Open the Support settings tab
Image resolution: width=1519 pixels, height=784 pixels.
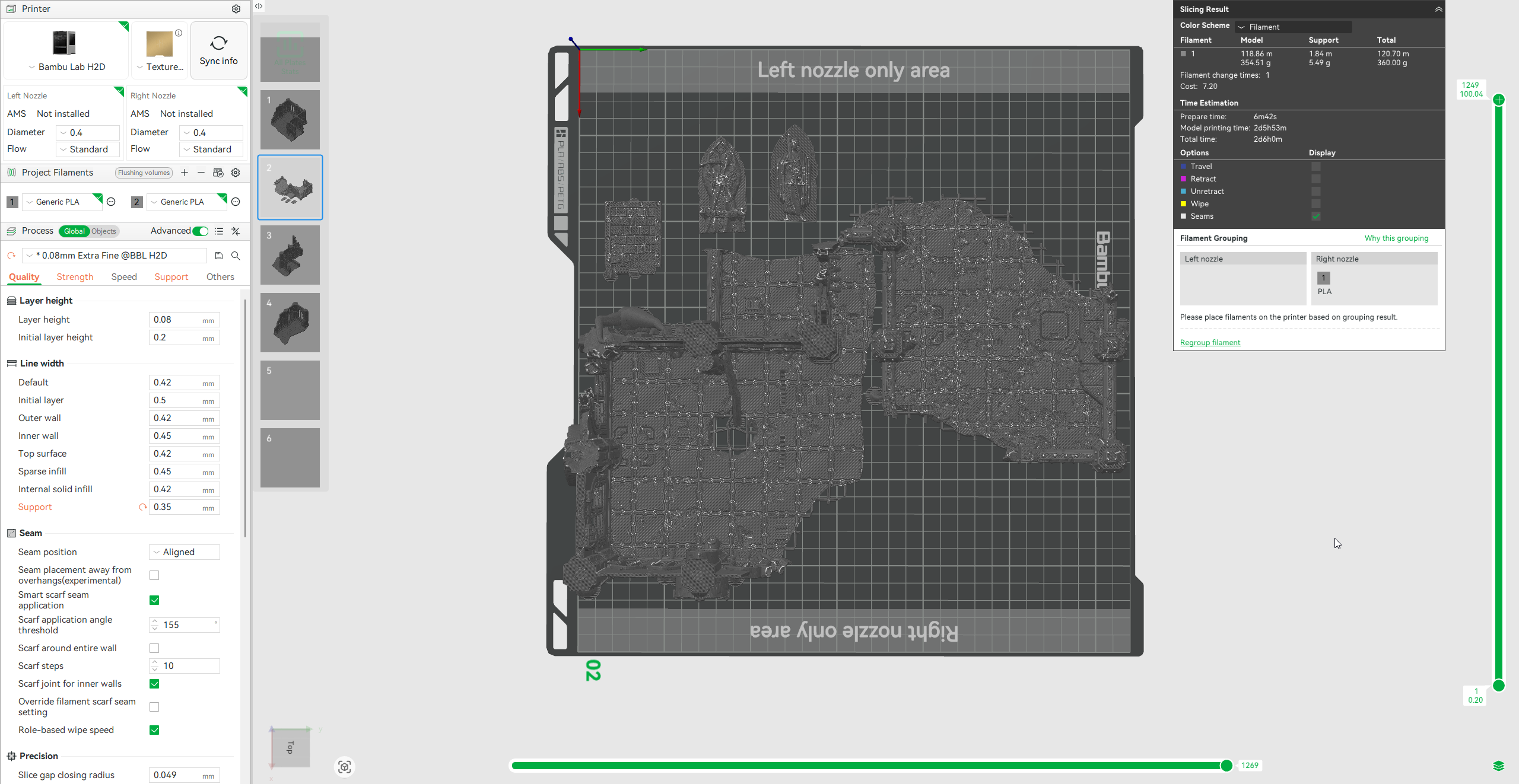(x=171, y=277)
